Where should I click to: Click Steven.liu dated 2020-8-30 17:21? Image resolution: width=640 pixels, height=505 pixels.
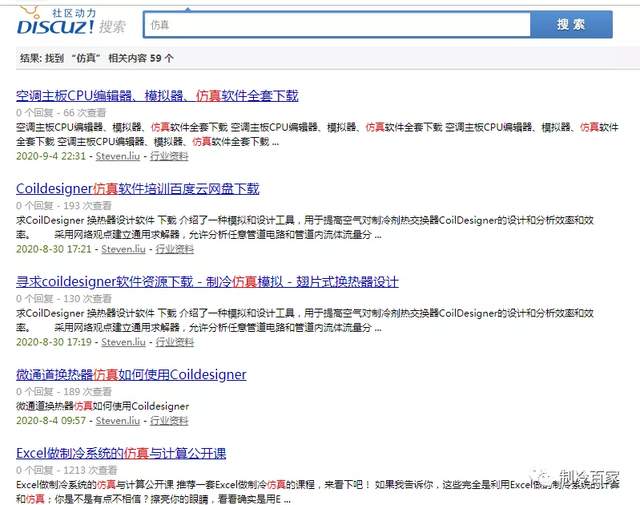123,249
